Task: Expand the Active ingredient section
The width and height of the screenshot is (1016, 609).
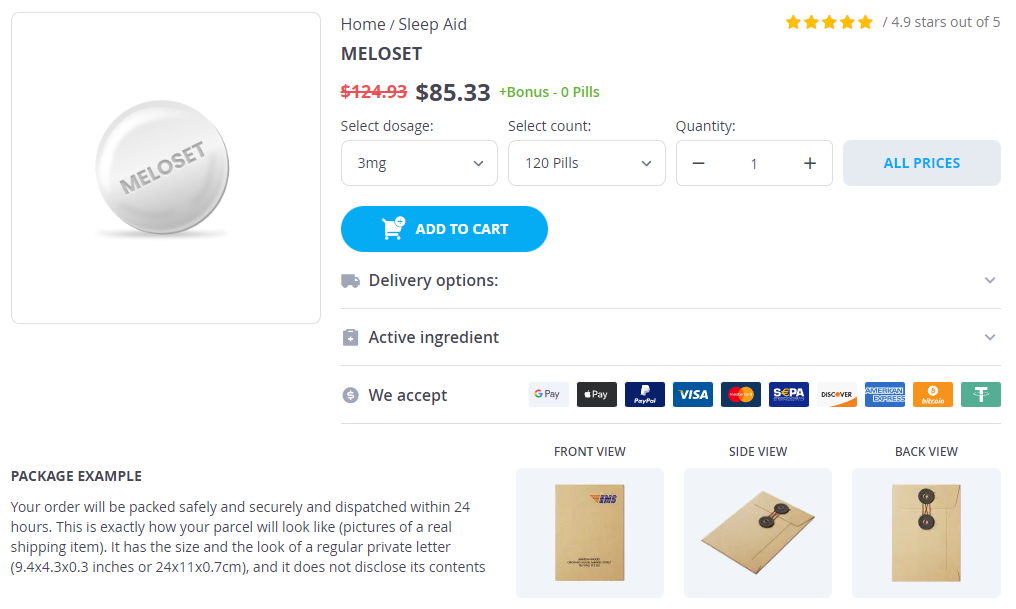Action: [670, 337]
